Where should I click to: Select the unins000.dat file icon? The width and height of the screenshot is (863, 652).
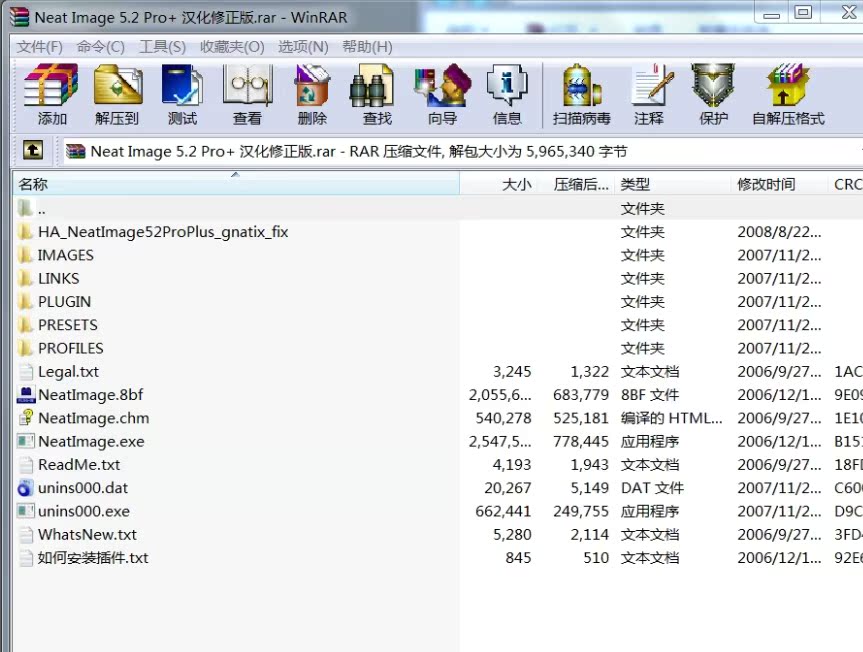click(x=25, y=487)
